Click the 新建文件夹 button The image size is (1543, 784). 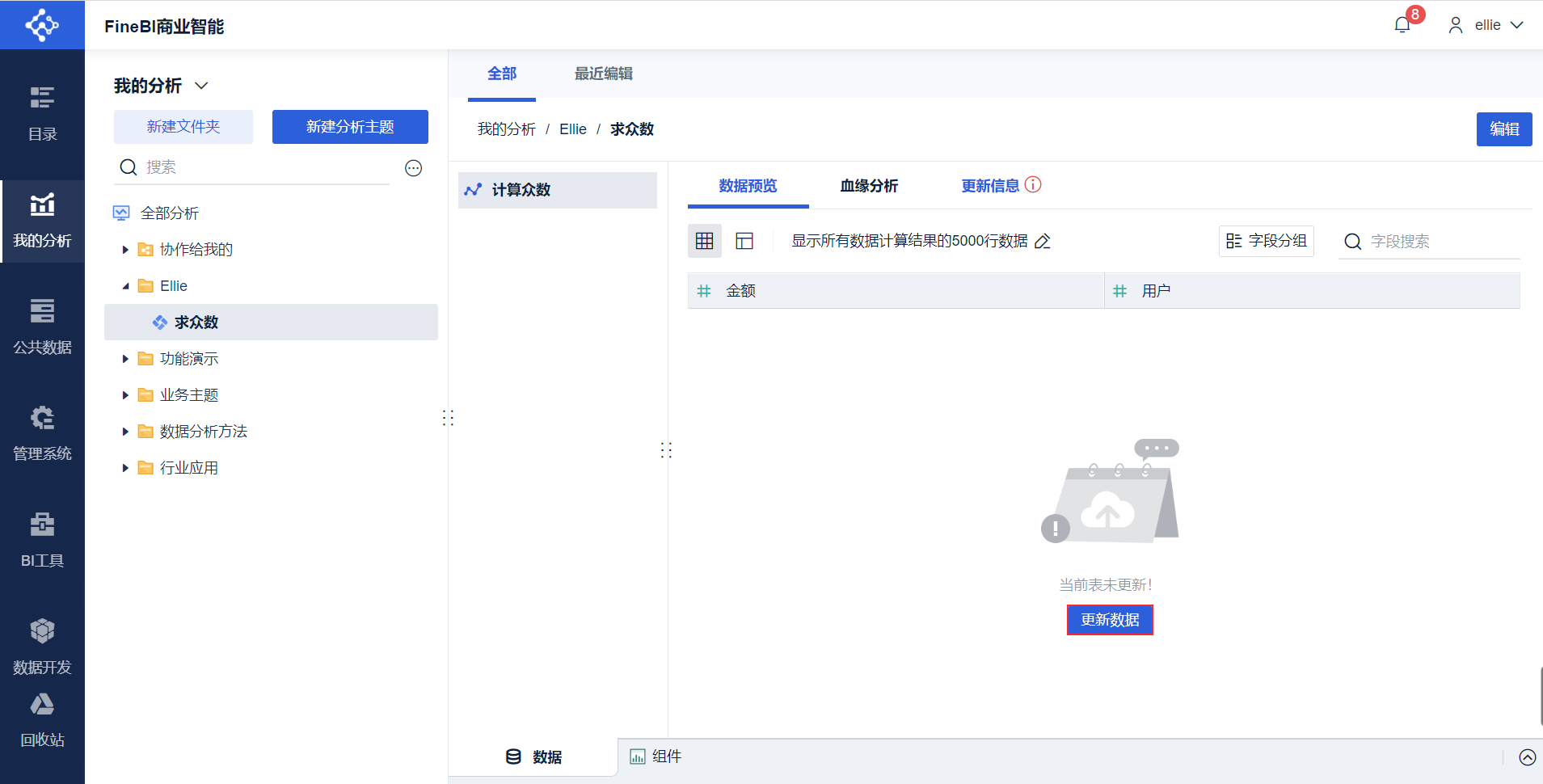click(x=183, y=127)
